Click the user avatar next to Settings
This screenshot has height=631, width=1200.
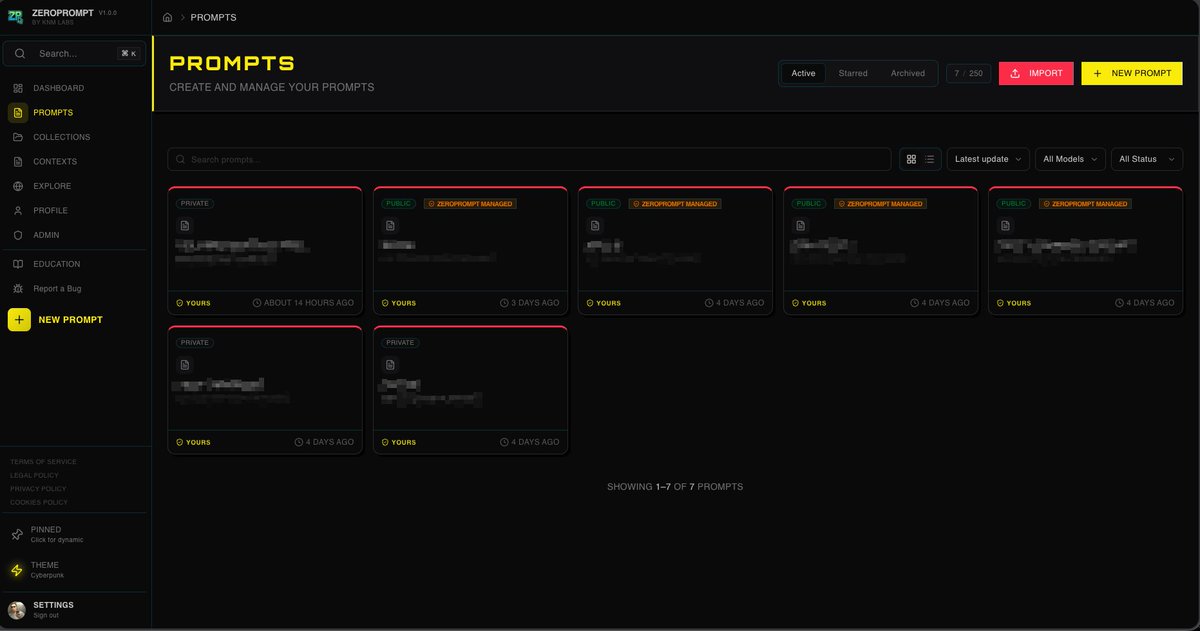[x=17, y=610]
